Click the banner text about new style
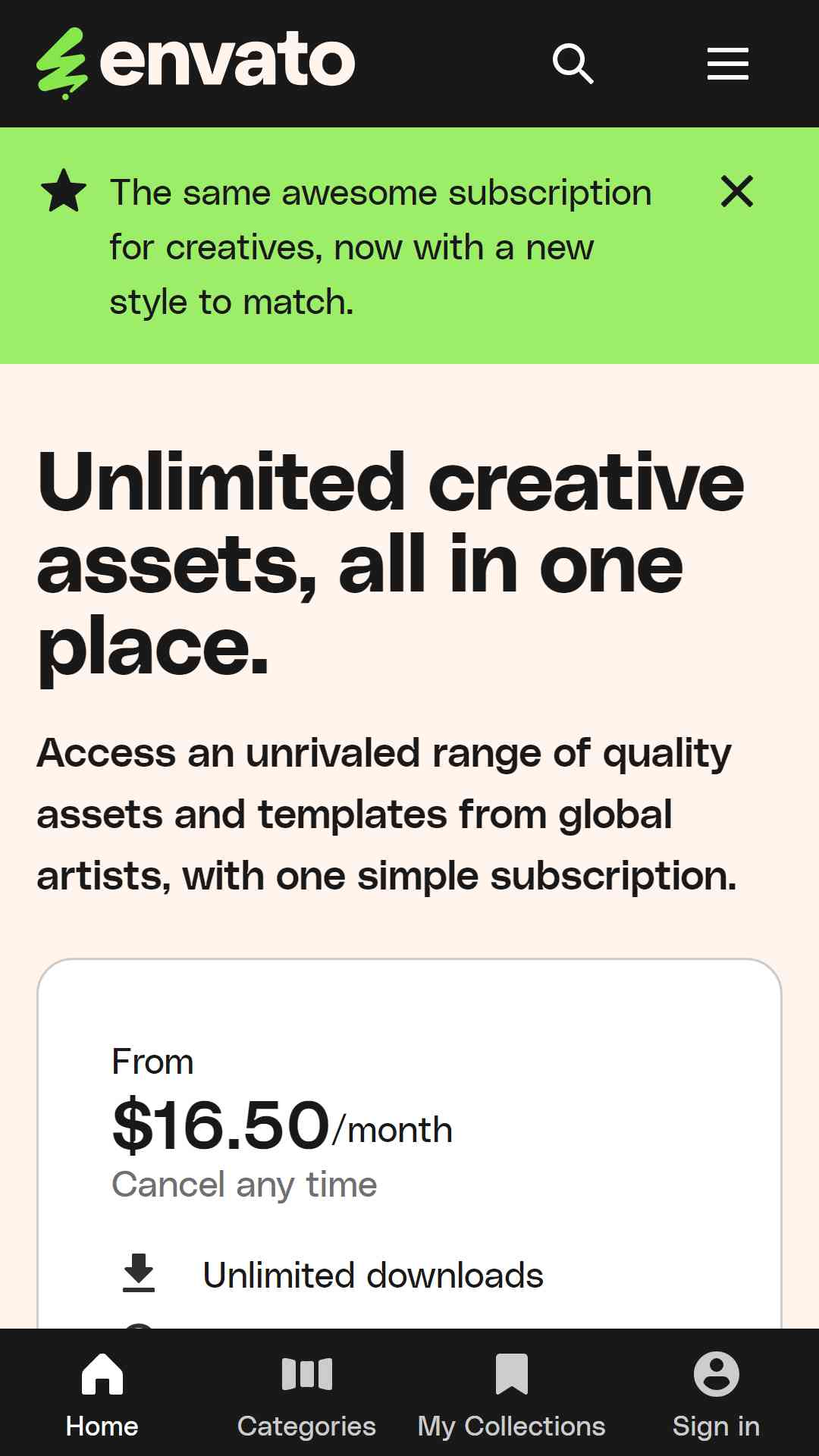819x1456 pixels. tap(381, 247)
